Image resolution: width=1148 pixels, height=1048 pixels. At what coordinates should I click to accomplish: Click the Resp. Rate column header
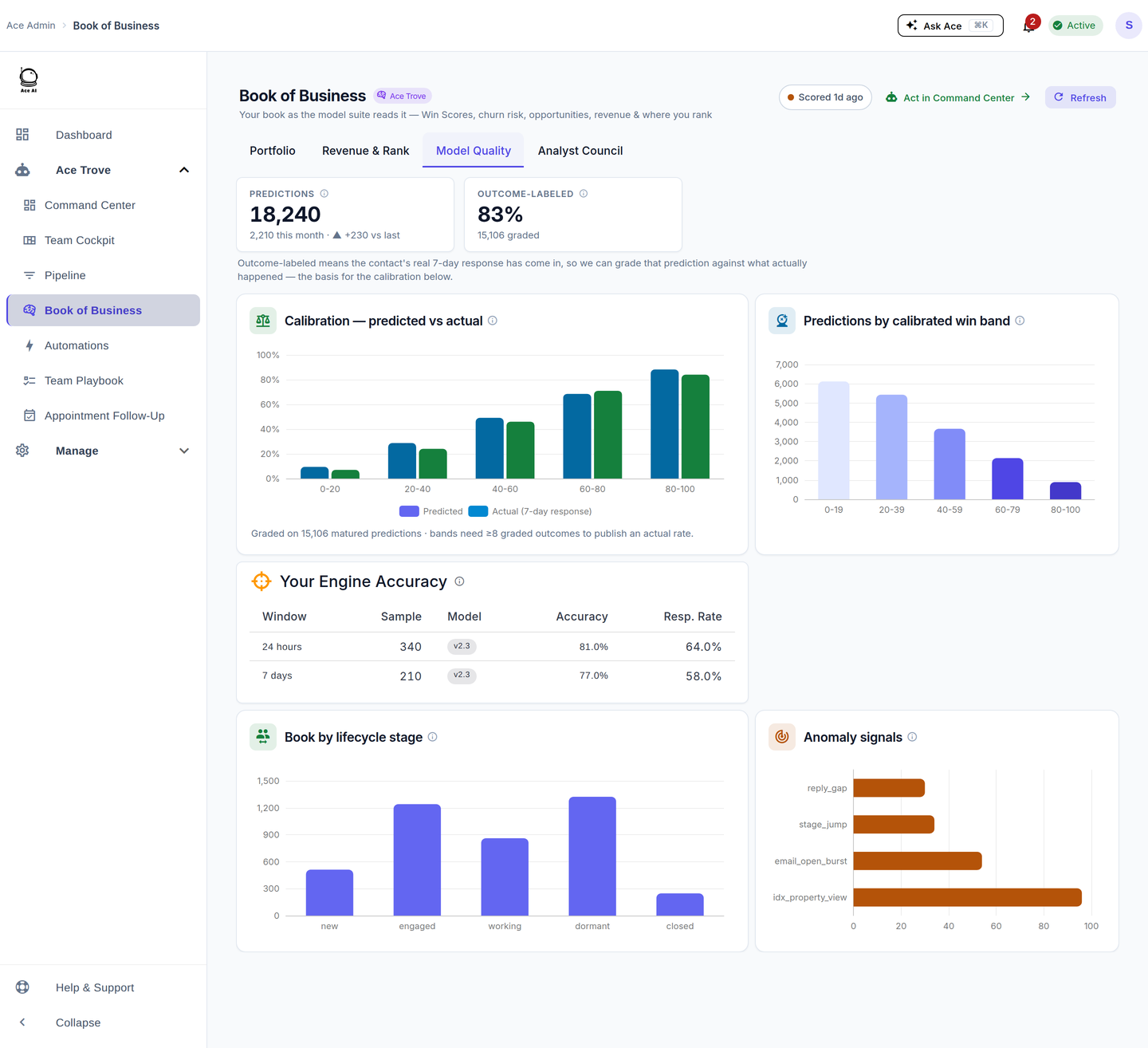click(693, 617)
